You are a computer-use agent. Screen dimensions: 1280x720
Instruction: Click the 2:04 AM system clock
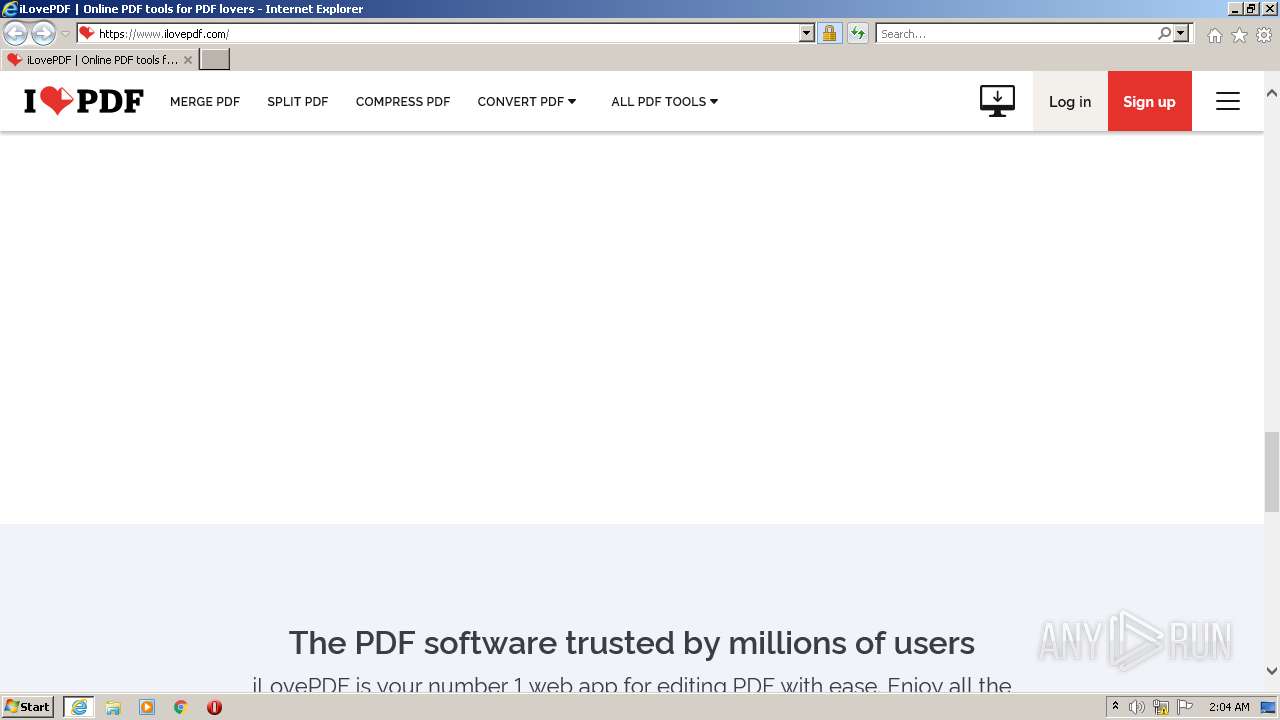click(x=1229, y=707)
